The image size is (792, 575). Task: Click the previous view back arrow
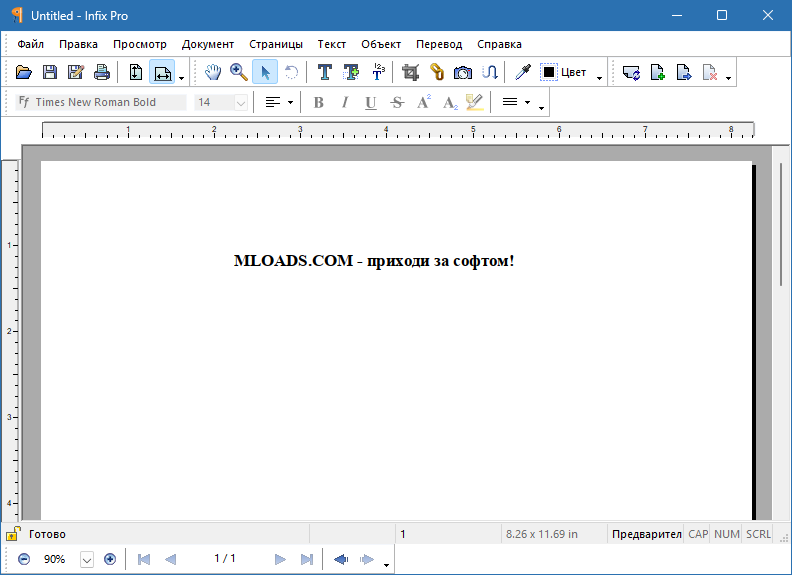[x=340, y=559]
